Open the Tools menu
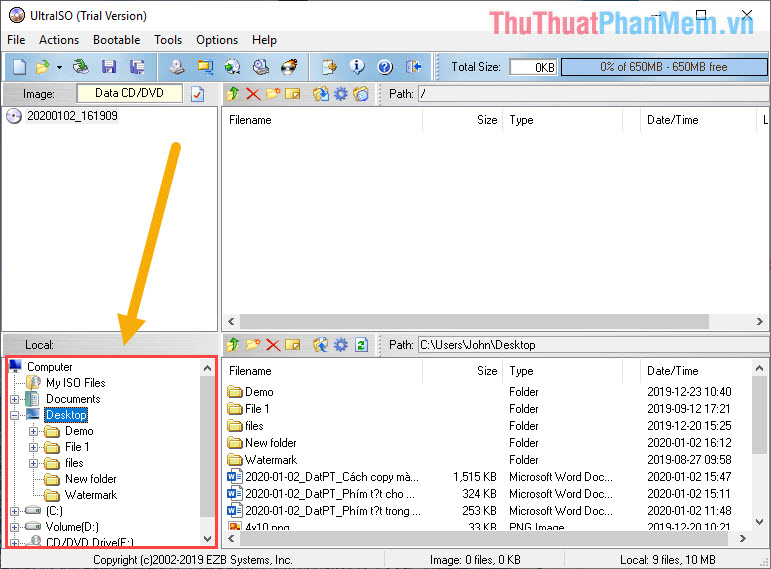The width and height of the screenshot is (771, 569). (168, 40)
